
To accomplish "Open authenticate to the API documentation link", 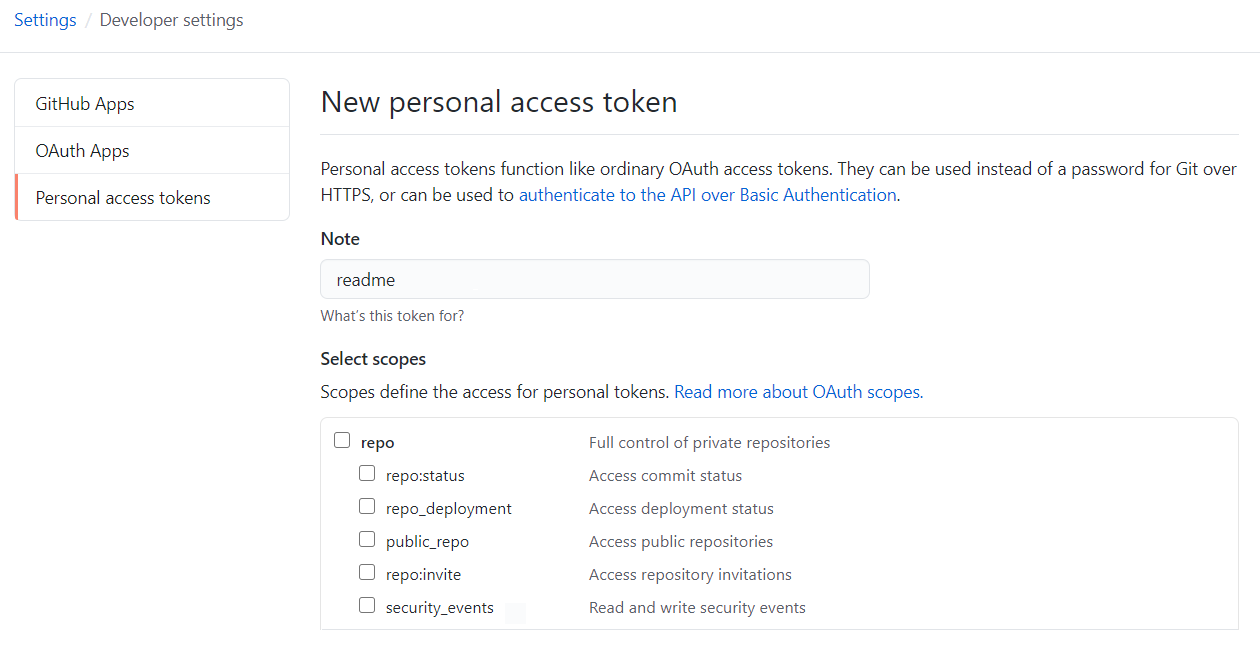I will point(707,194).
